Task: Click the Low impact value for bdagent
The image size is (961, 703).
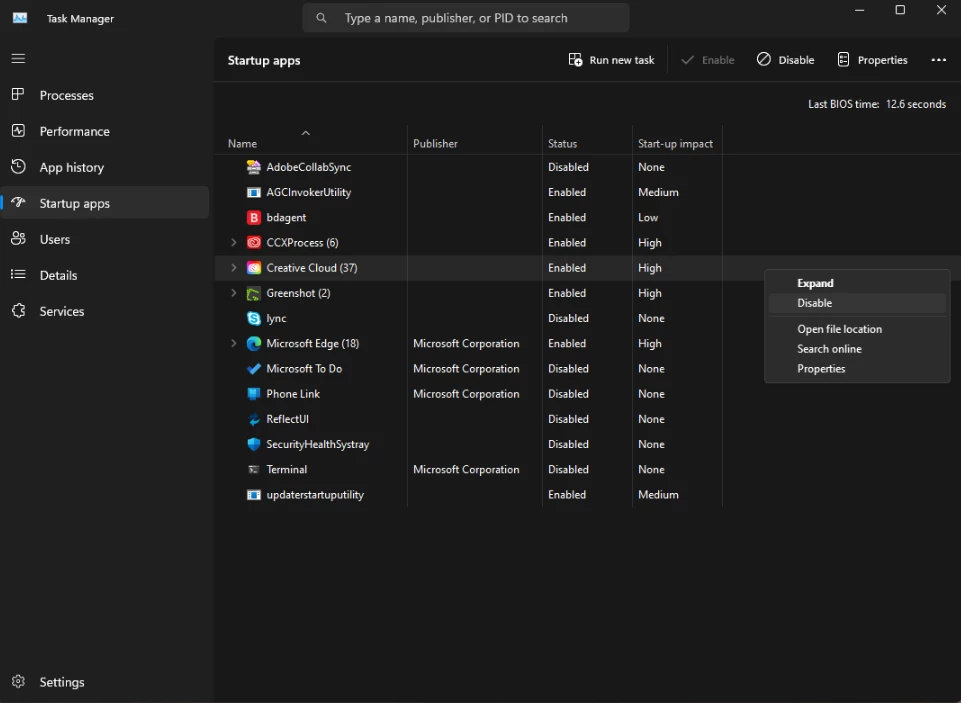Action: click(648, 218)
